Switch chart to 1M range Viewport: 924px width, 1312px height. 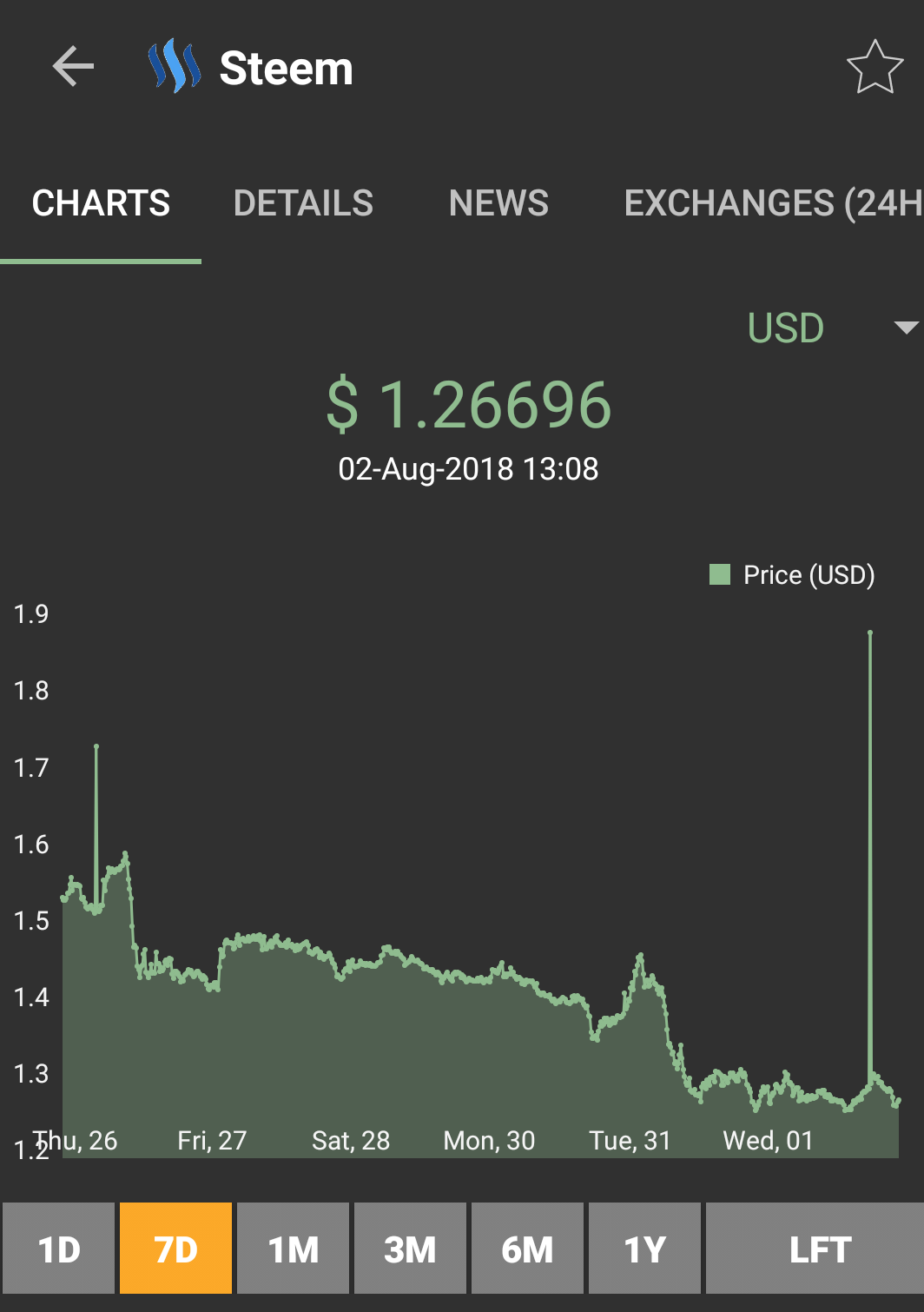click(x=293, y=1249)
